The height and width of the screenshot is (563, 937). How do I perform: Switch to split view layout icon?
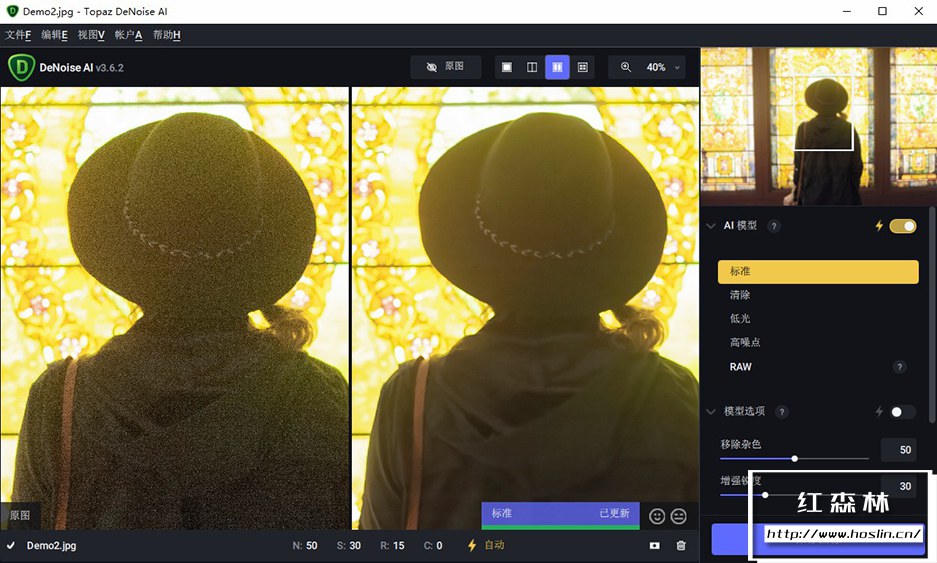(532, 67)
